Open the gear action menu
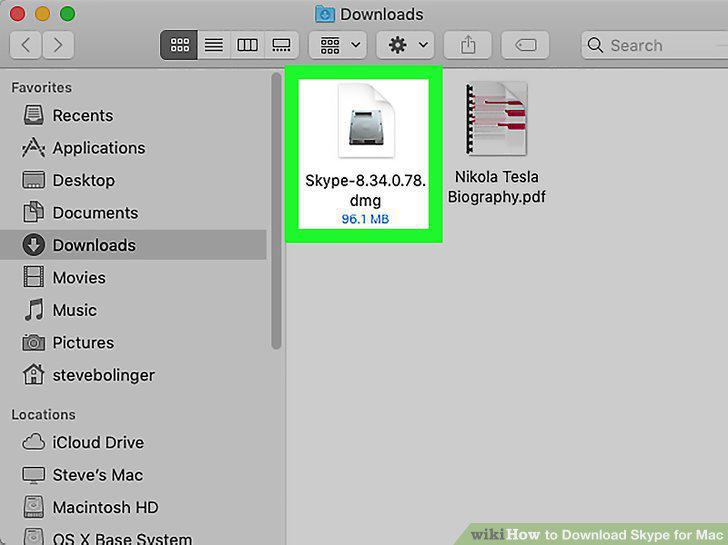 pos(405,45)
